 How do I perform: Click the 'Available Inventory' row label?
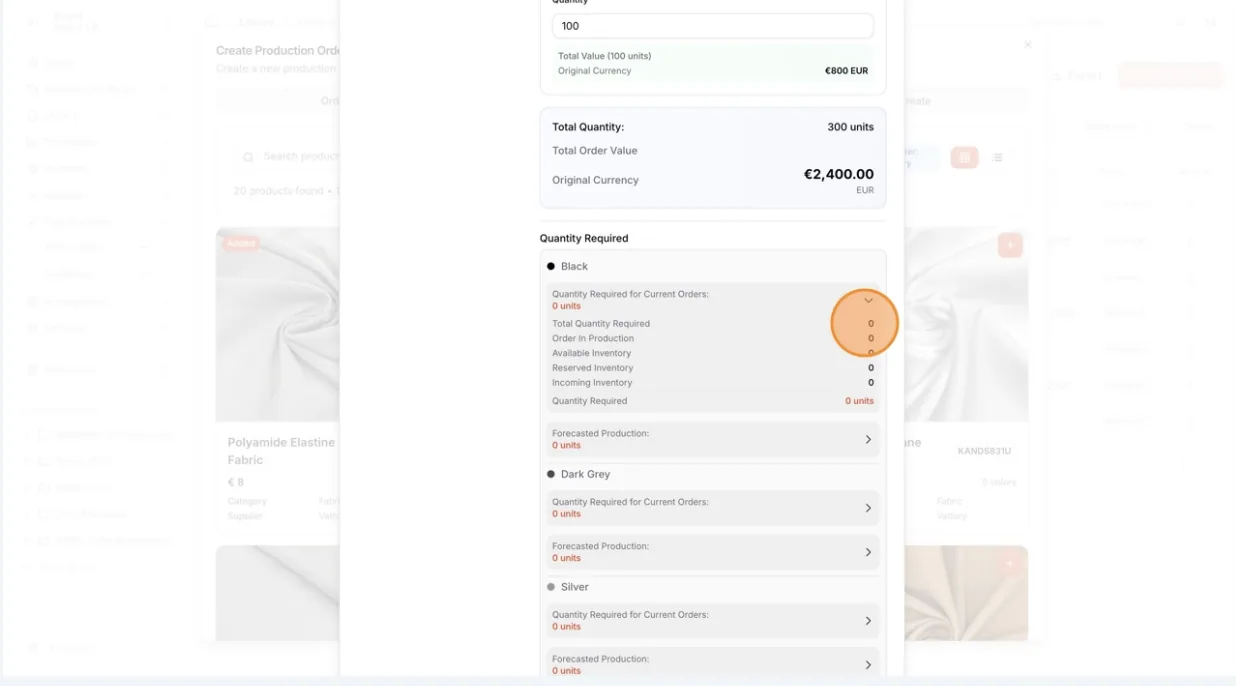coord(592,353)
